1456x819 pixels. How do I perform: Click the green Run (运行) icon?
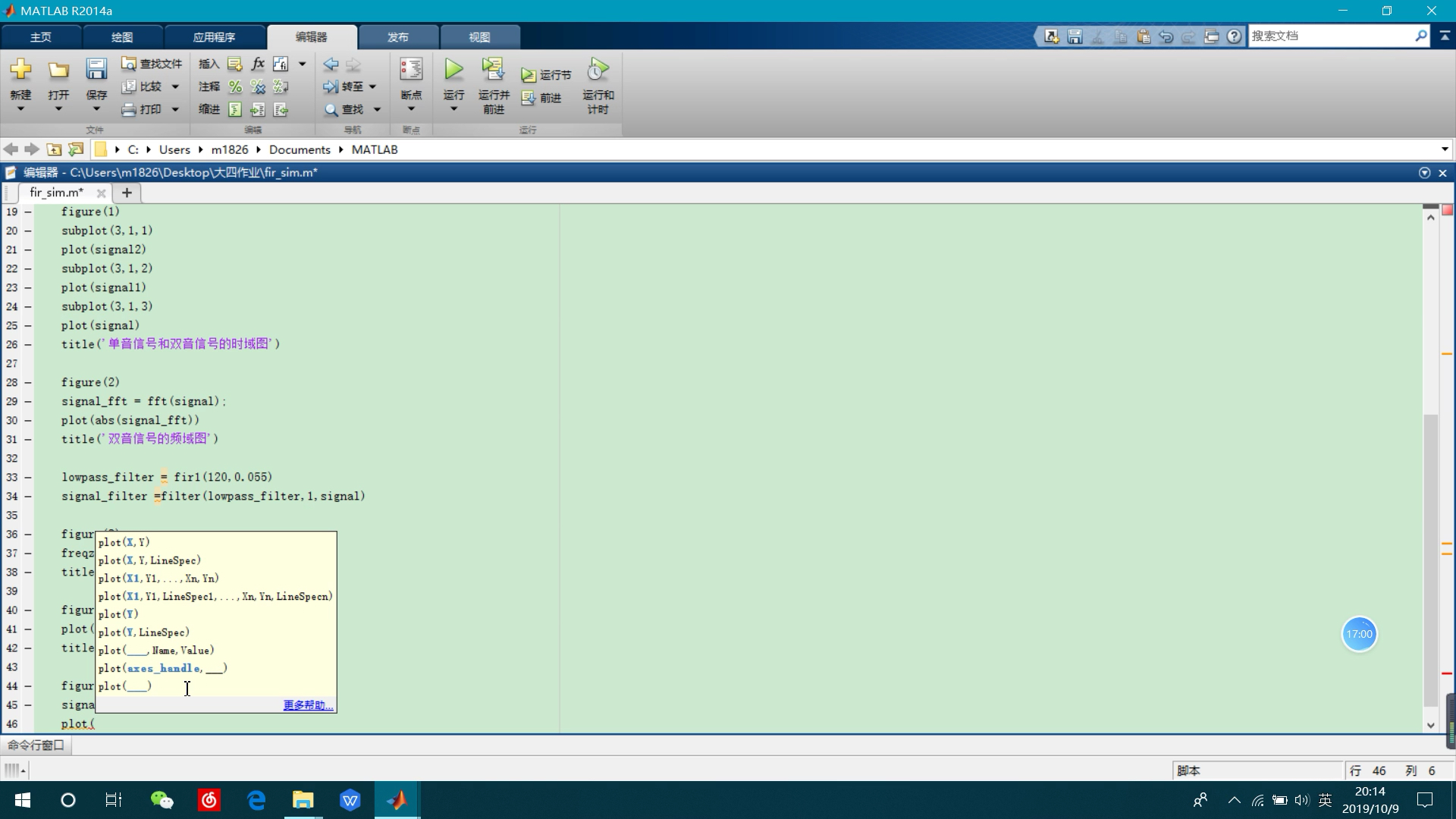pos(453,70)
